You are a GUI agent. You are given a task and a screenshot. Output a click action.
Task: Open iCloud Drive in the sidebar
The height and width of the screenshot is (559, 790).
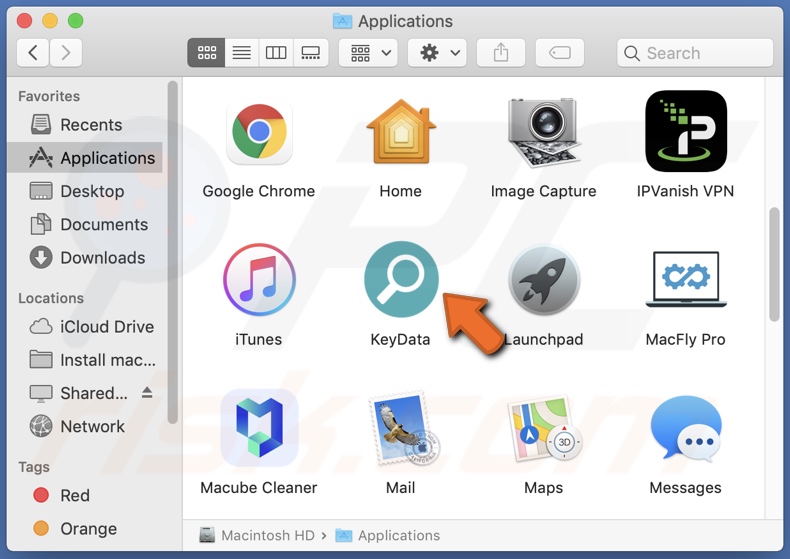pos(85,327)
